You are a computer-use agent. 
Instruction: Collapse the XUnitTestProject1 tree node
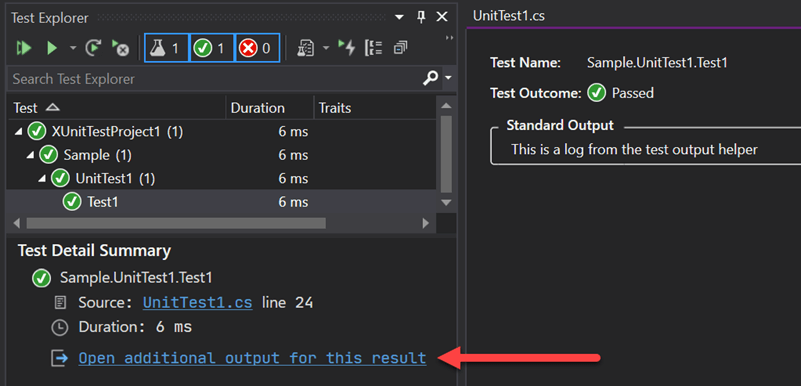pyautogui.click(x=18, y=132)
